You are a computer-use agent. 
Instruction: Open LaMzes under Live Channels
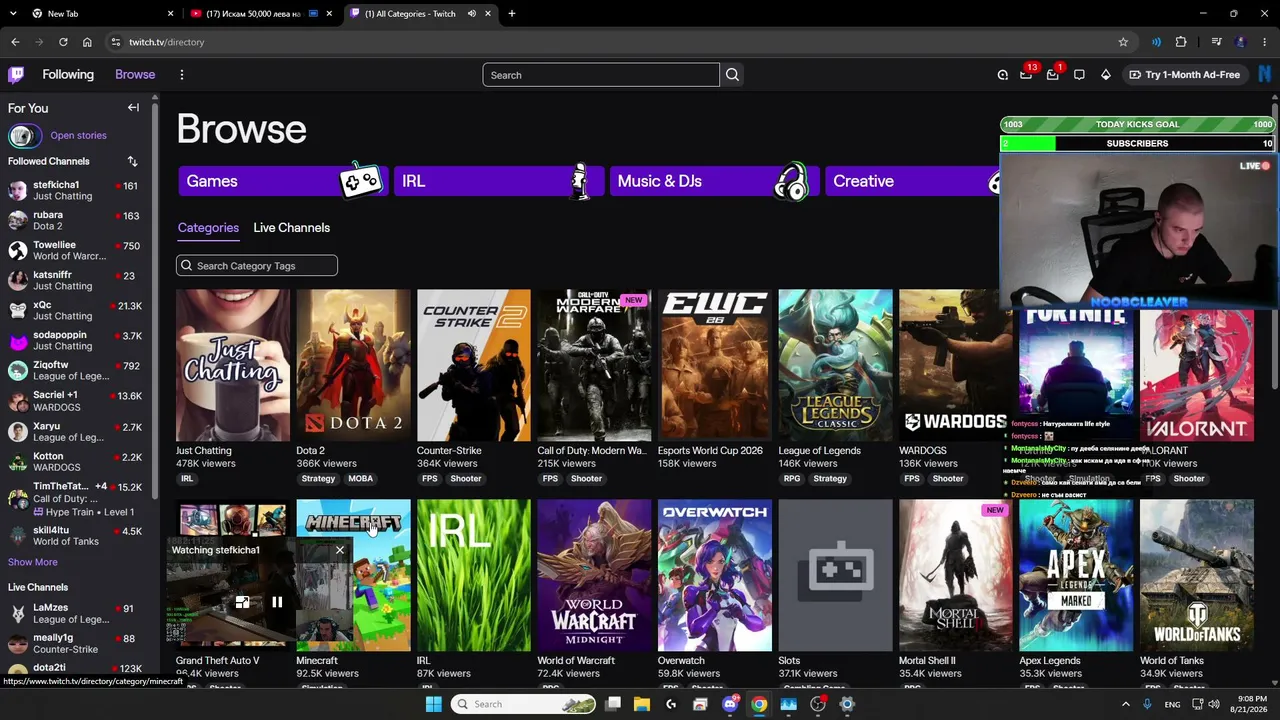pyautogui.click(x=75, y=613)
